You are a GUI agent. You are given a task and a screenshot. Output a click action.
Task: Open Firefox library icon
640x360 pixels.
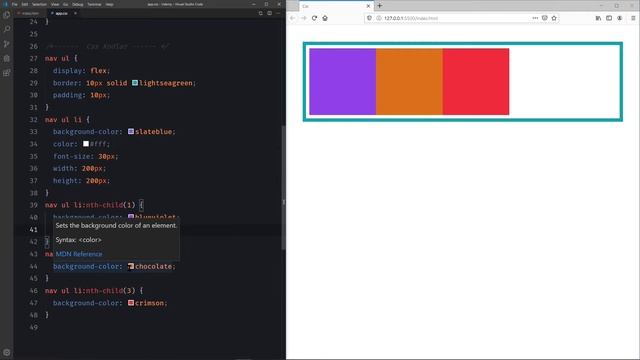(x=598, y=18)
